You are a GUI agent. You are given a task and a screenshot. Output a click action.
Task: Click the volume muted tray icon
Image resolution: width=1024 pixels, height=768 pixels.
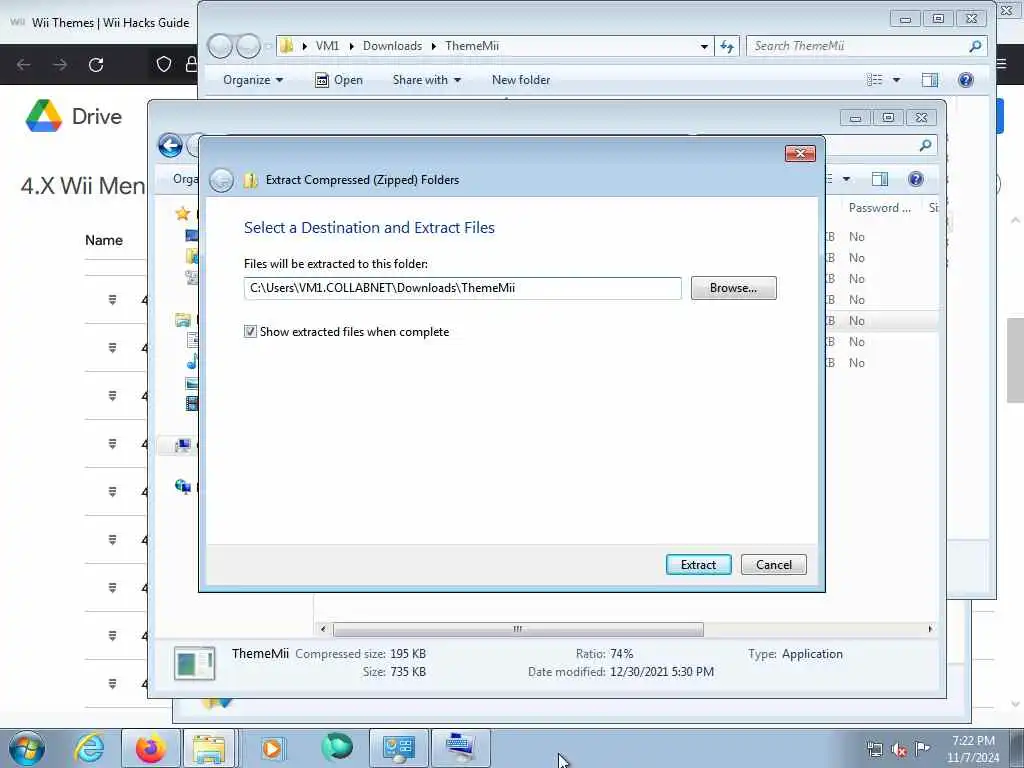[899, 750]
